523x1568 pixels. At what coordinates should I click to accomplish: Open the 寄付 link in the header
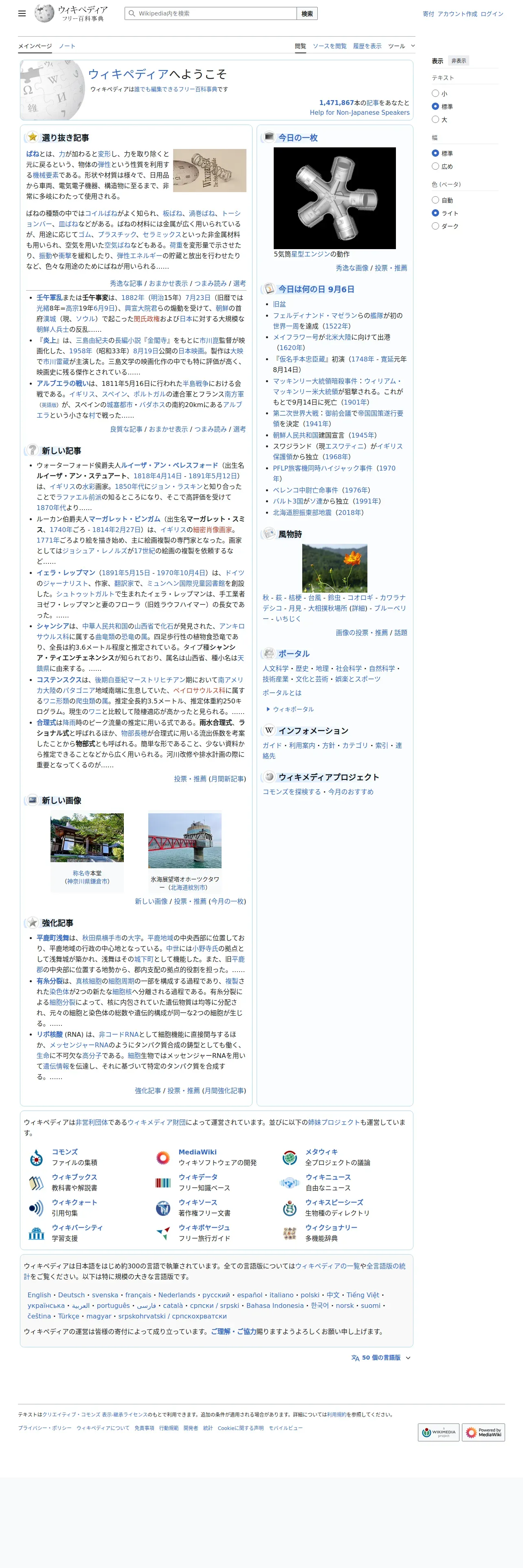[x=429, y=13]
